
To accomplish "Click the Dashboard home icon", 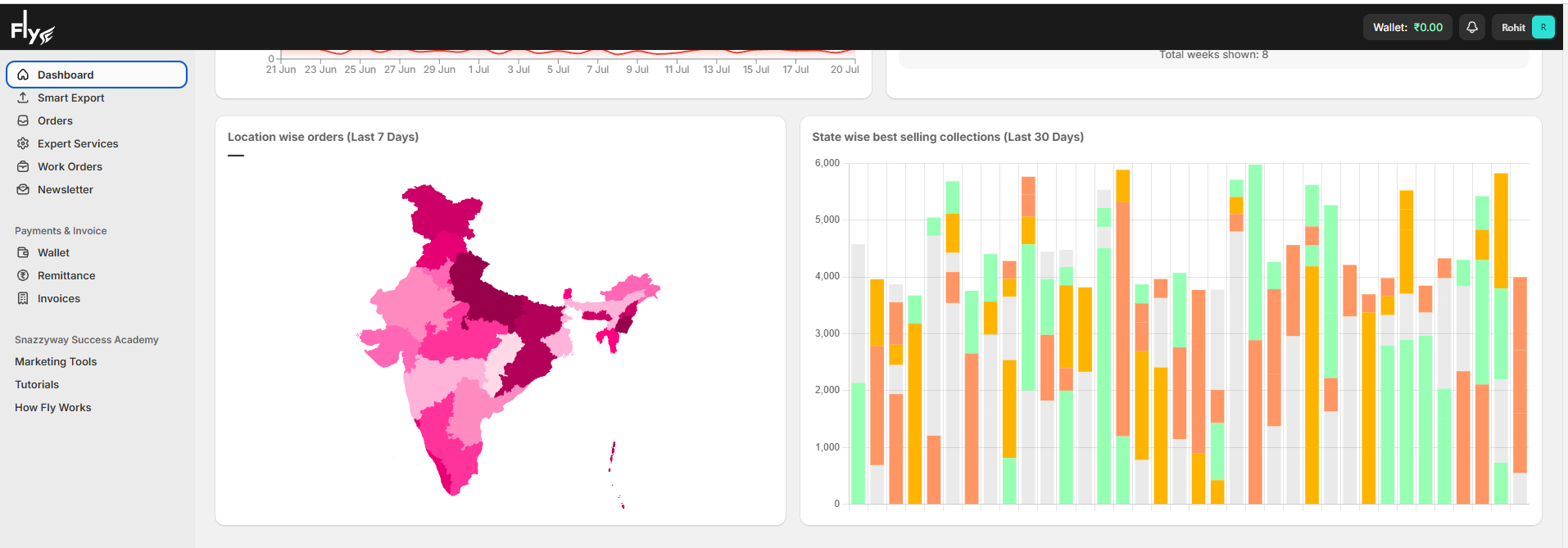I will [23, 75].
